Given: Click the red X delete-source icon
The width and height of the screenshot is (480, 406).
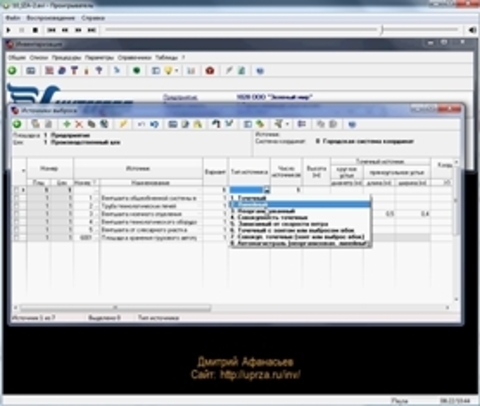Looking at the screenshot, I should tap(79, 124).
